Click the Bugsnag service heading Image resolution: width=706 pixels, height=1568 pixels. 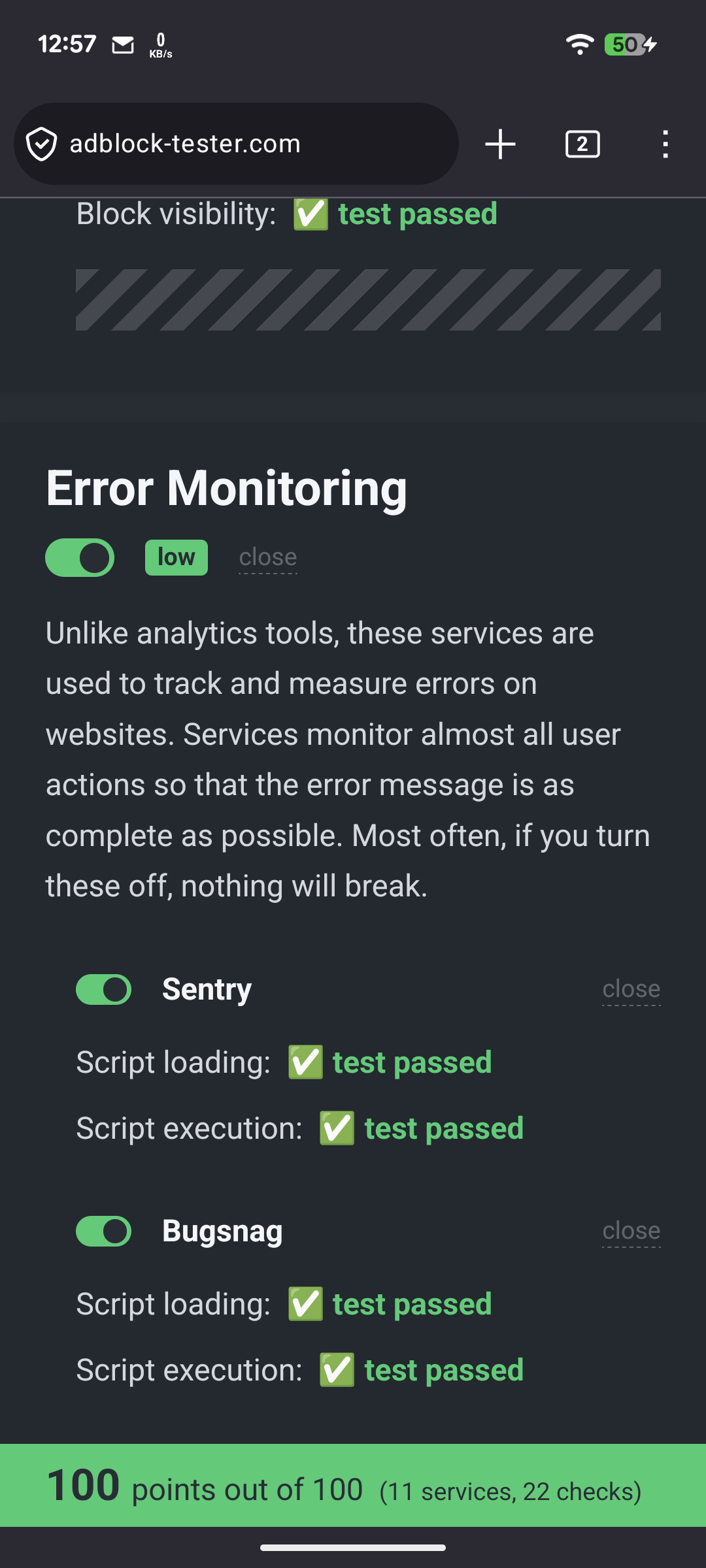222,1231
